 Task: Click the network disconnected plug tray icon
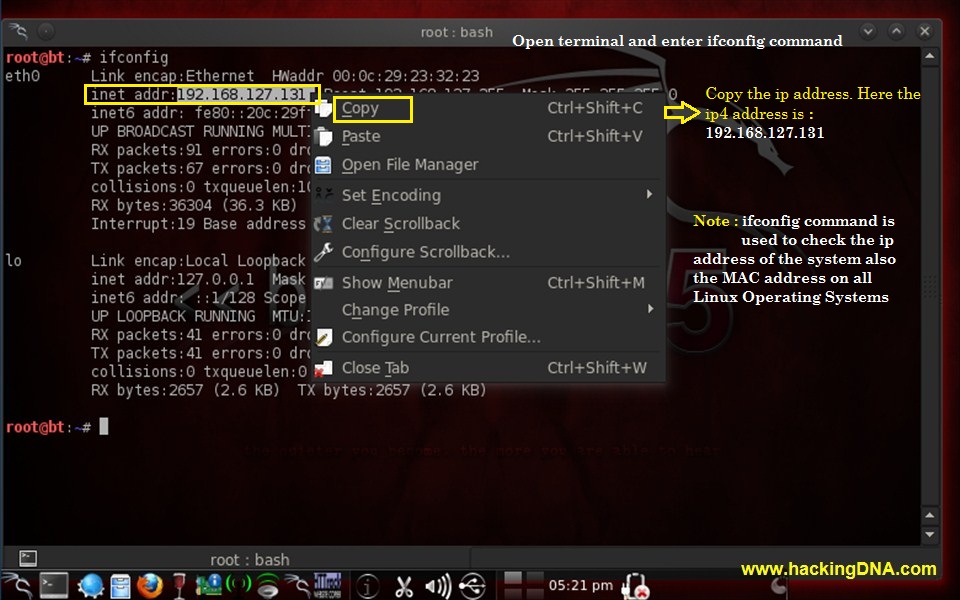[635, 587]
